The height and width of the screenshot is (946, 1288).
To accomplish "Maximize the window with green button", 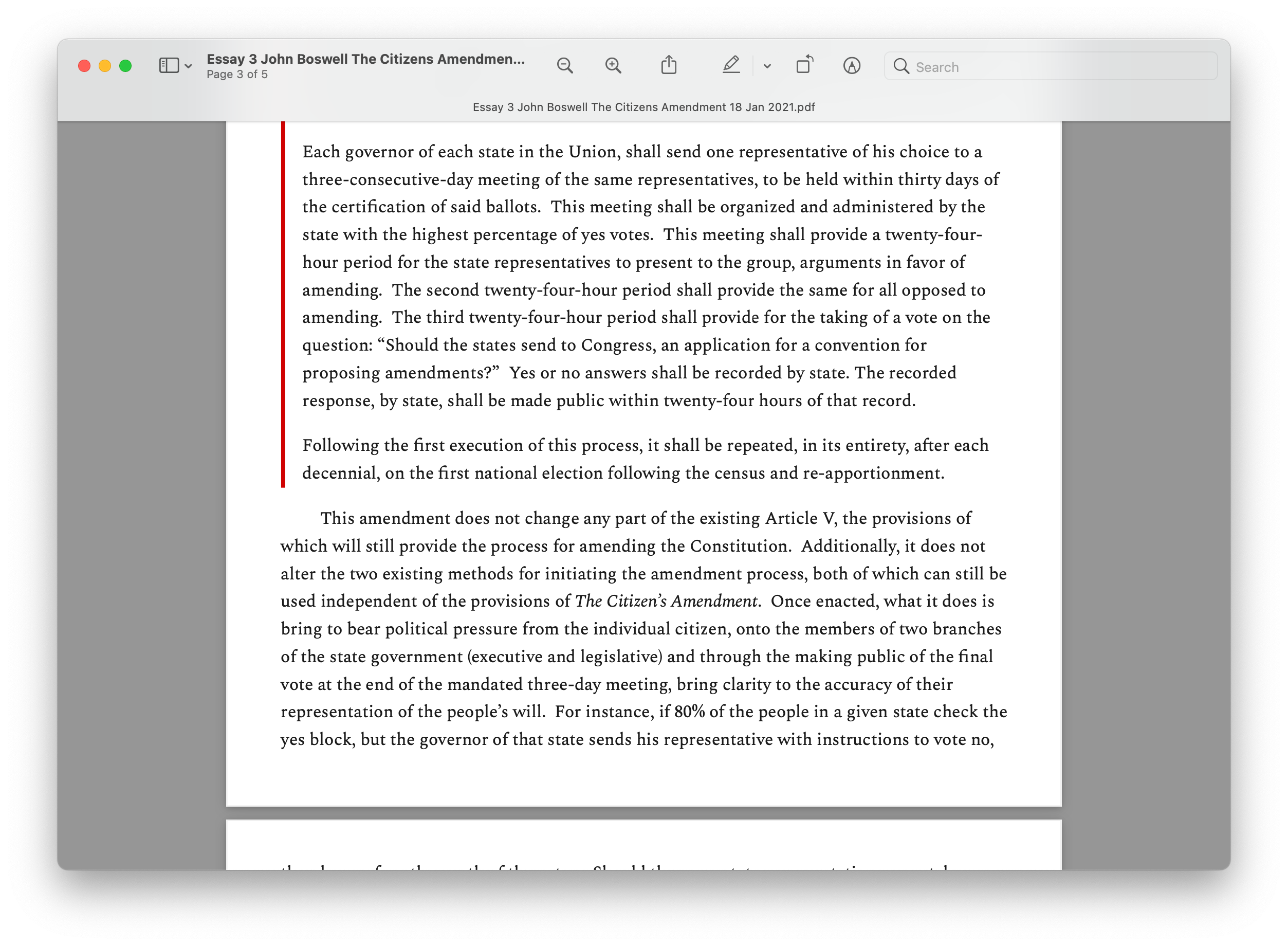I will pyautogui.click(x=125, y=66).
